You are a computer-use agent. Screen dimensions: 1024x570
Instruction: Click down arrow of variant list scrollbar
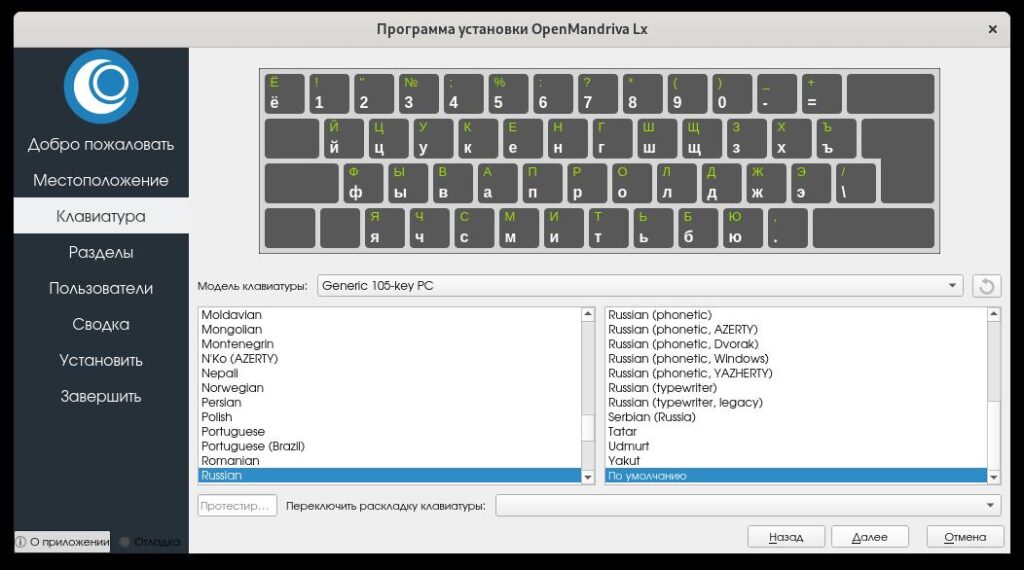click(994, 477)
